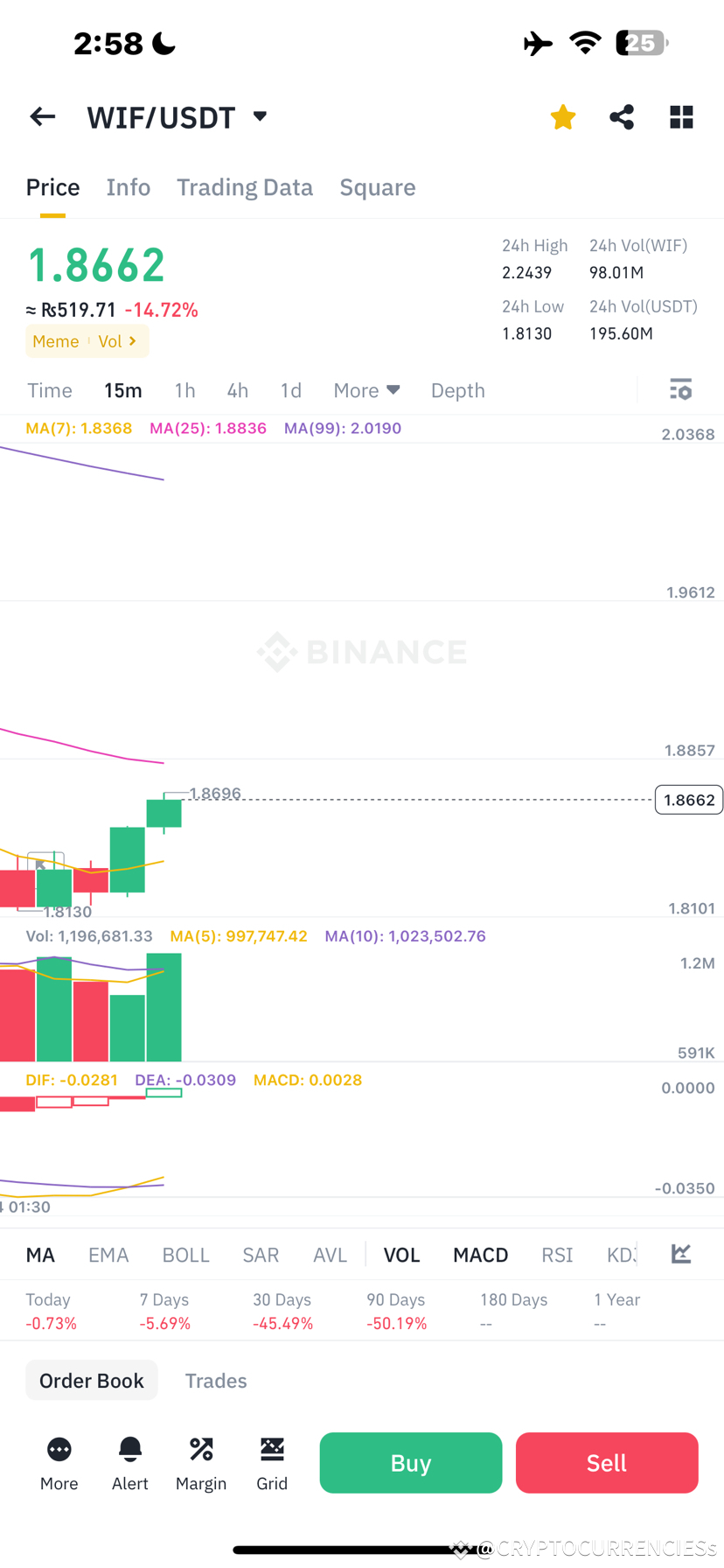The height and width of the screenshot is (1568, 724).
Task: Toggle the EMA indicator
Action: point(108,1255)
